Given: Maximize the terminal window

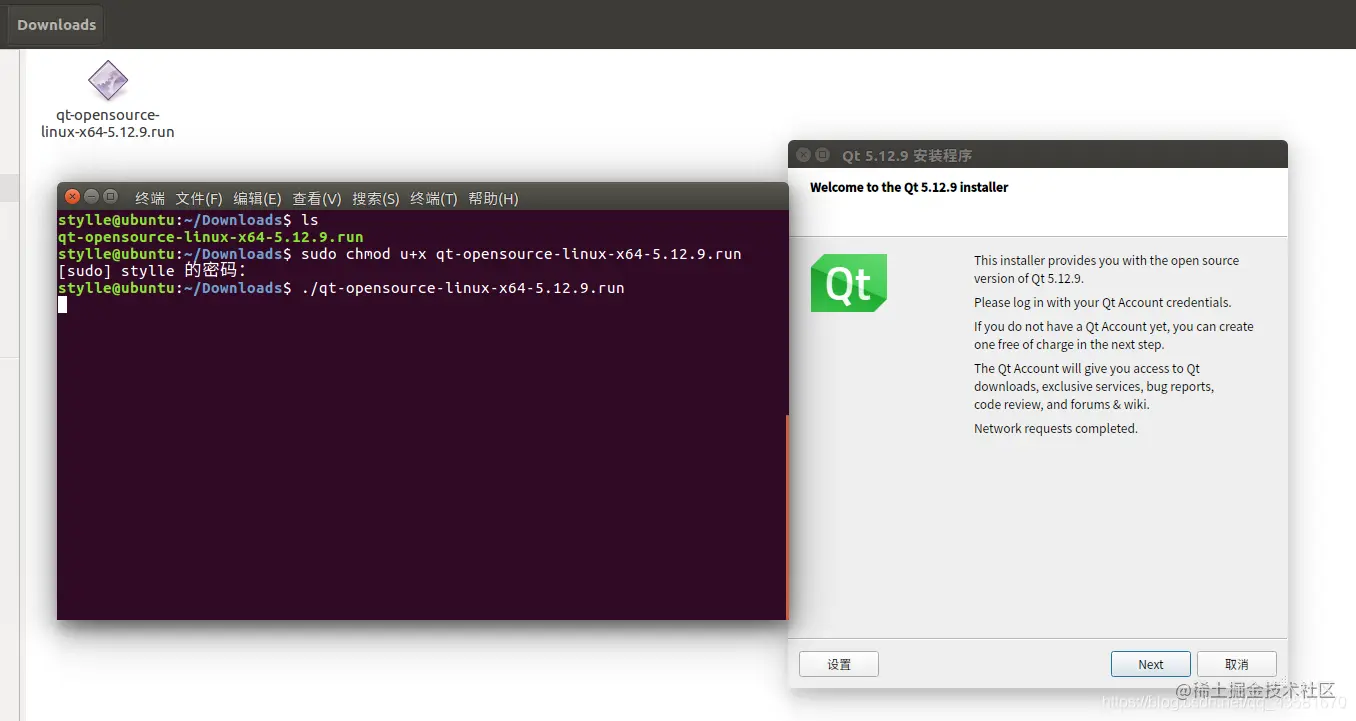Looking at the screenshot, I should [x=111, y=197].
